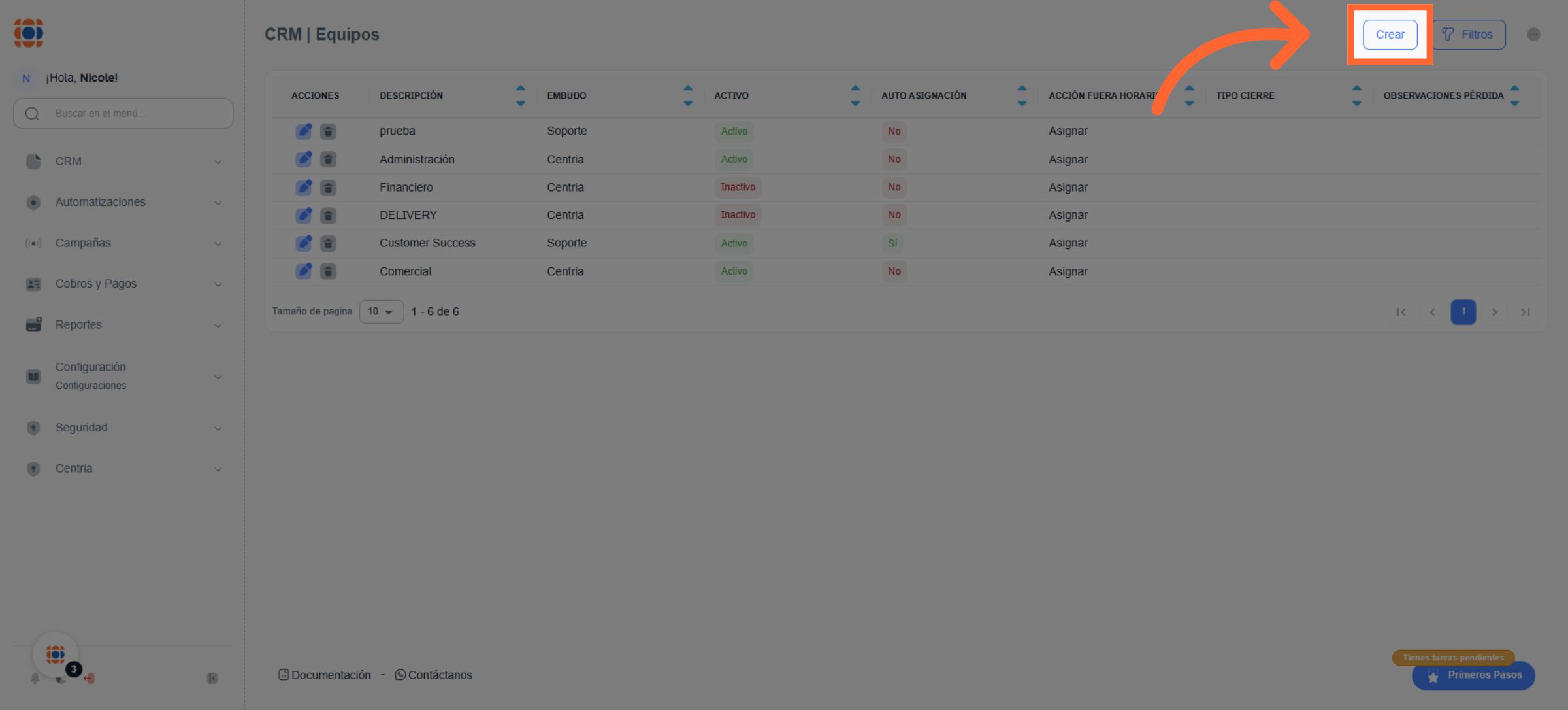This screenshot has height=710, width=1568.
Task: Open the Filtros filter panel
Action: tap(1468, 35)
